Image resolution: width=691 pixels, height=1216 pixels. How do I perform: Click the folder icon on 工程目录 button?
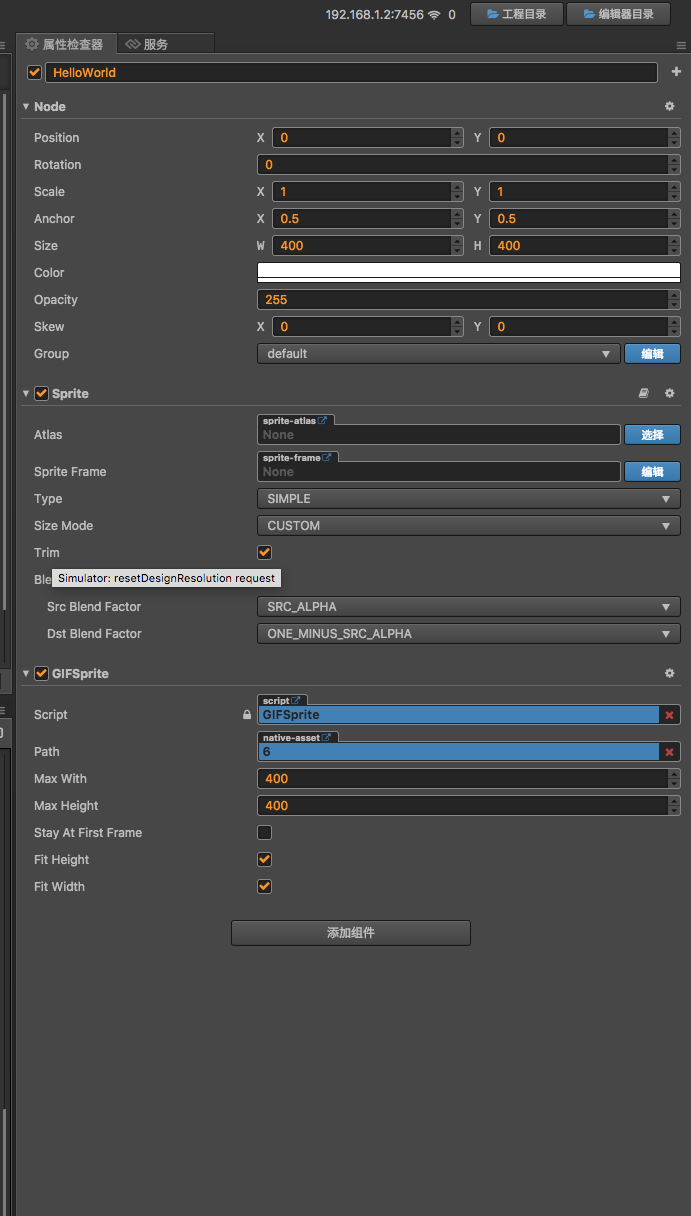492,14
